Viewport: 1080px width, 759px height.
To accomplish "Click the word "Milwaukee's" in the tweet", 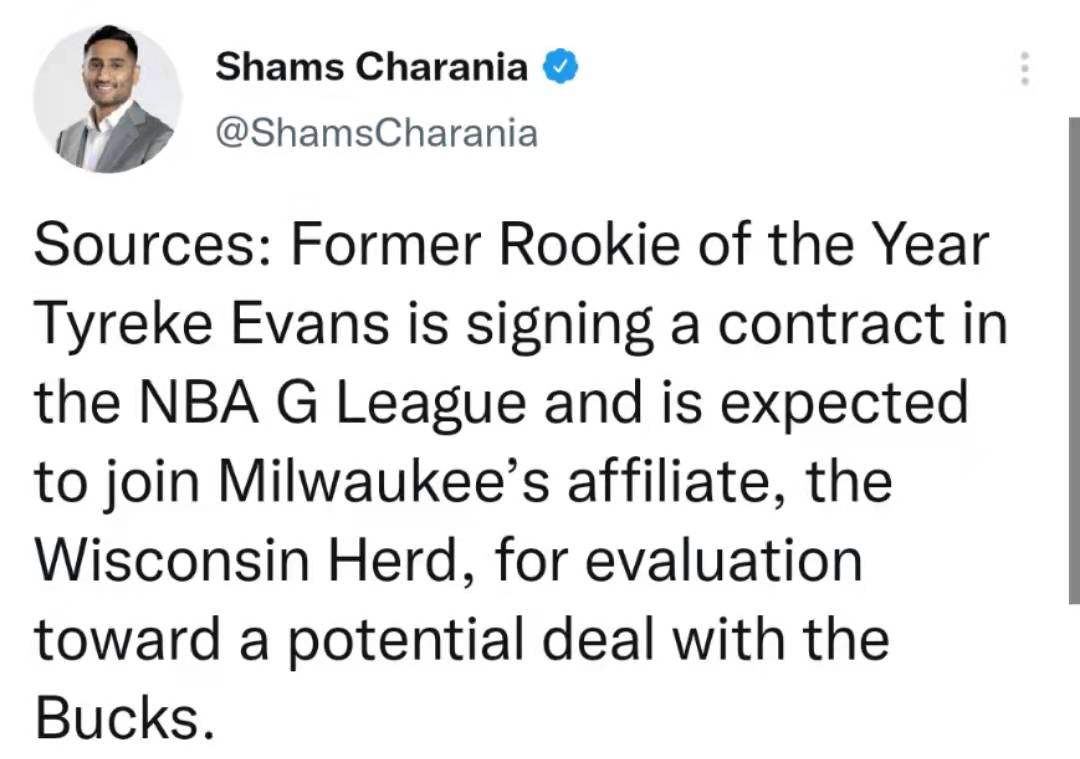I will click(x=385, y=481).
